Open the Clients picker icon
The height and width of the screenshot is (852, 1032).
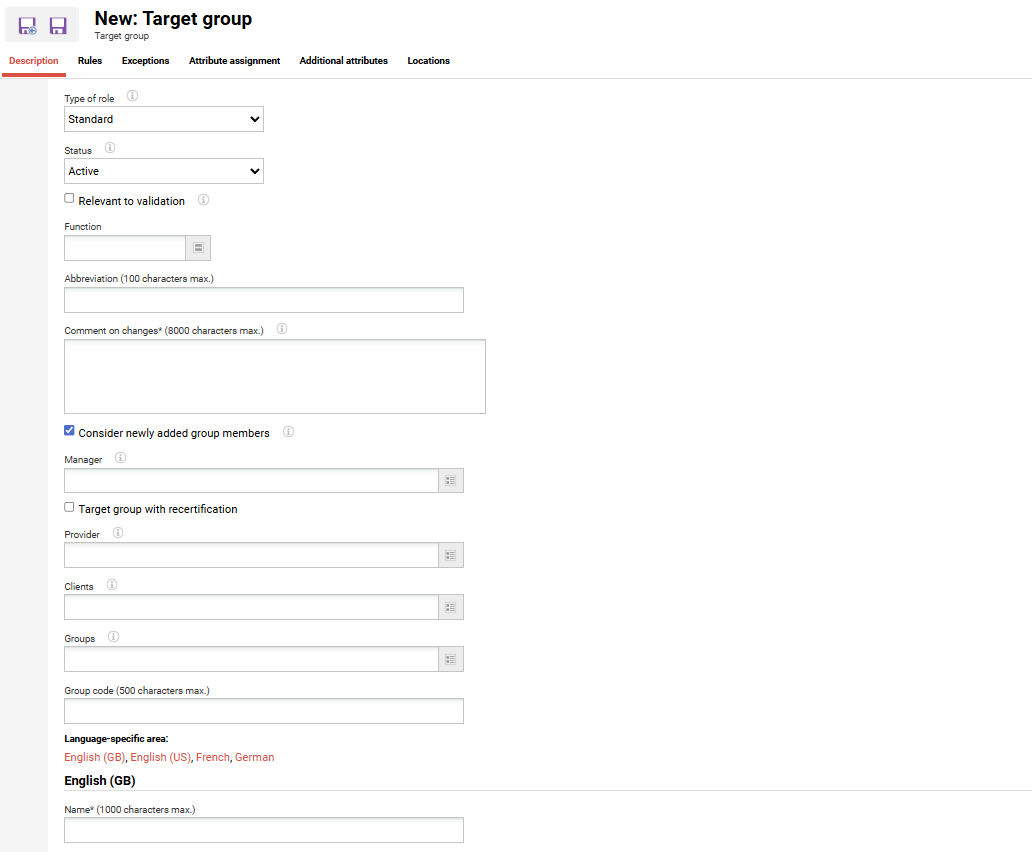(450, 607)
